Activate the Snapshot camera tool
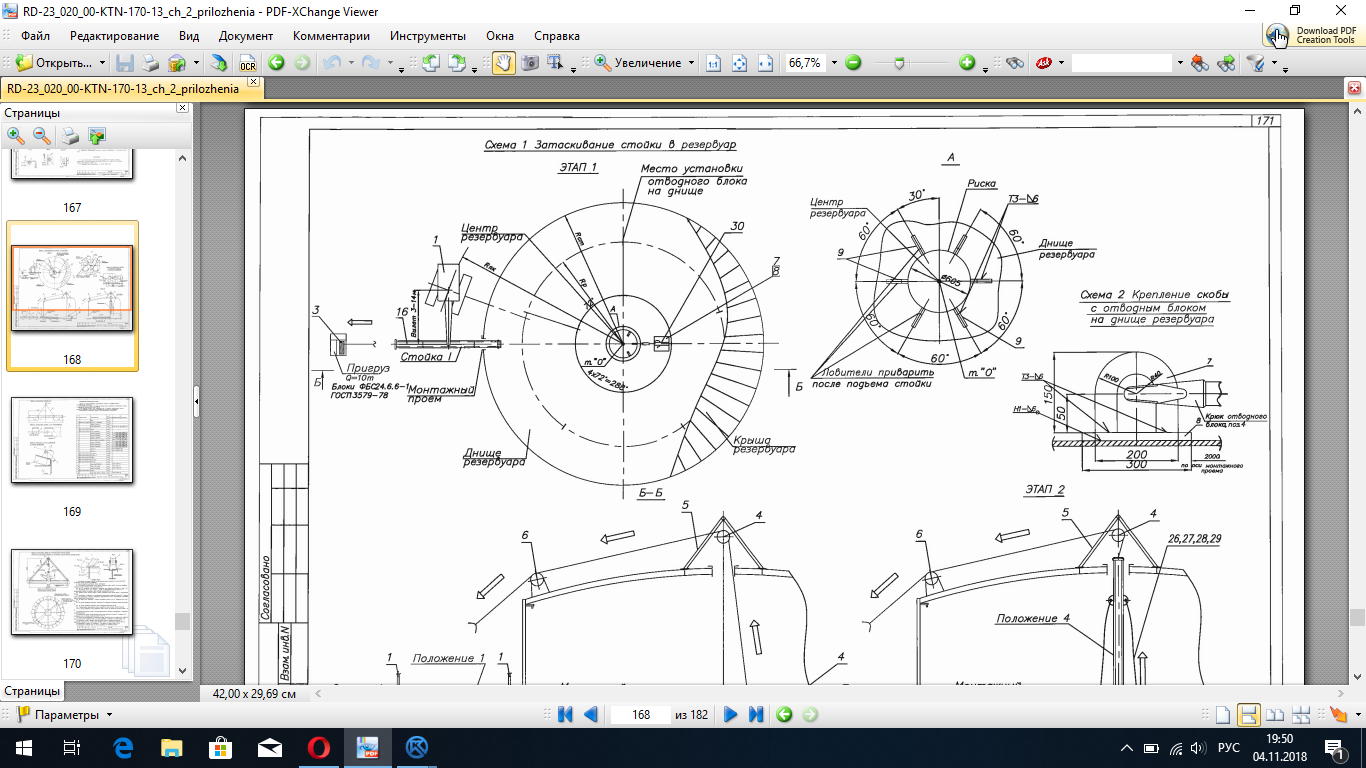1366x768 pixels. (530, 63)
